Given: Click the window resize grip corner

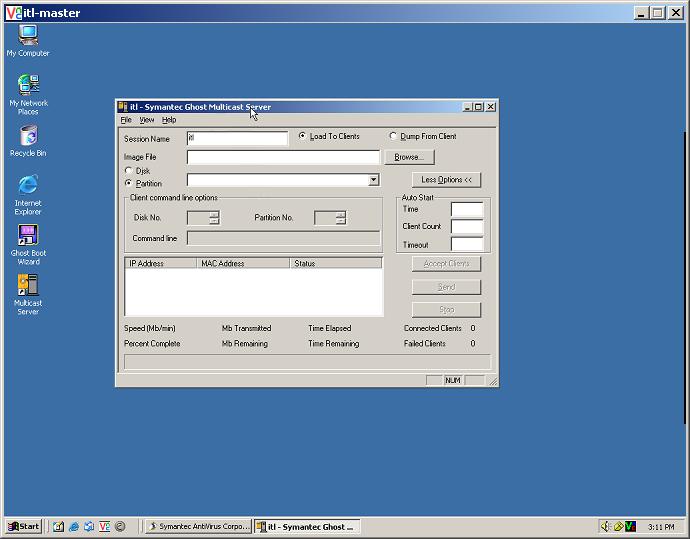Looking at the screenshot, I should point(493,381).
